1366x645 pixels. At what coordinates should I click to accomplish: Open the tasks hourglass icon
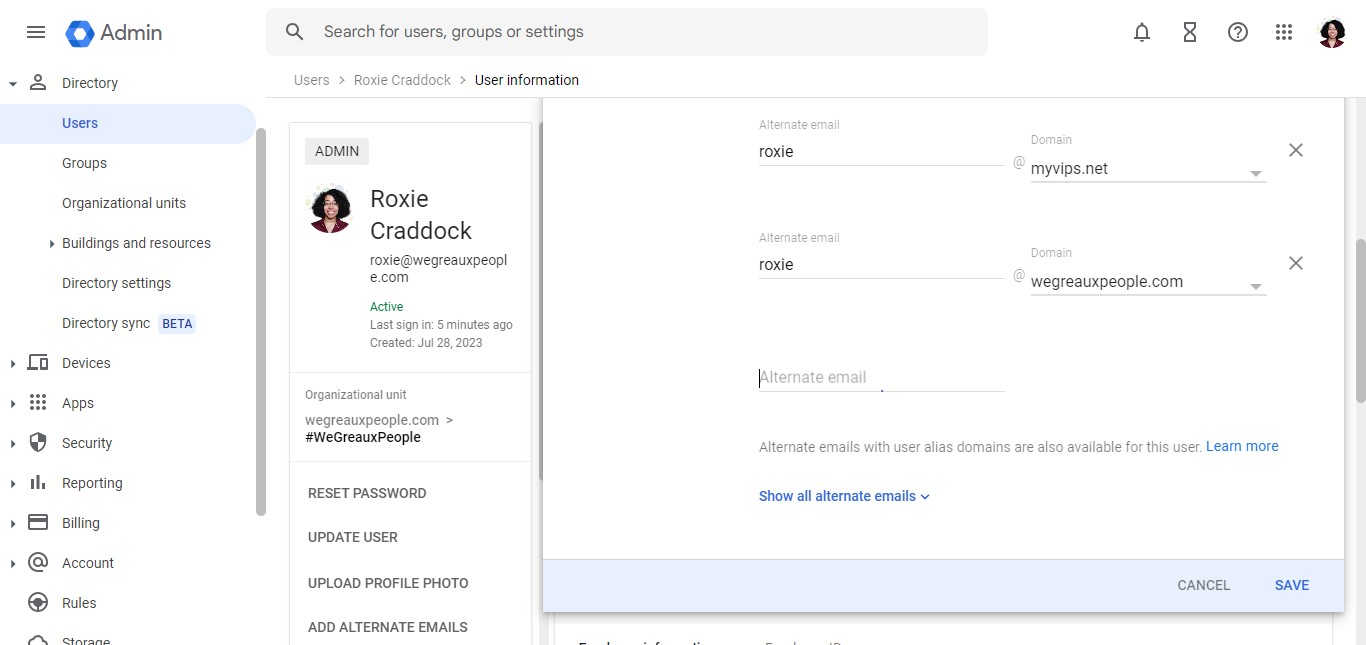pyautogui.click(x=1190, y=32)
